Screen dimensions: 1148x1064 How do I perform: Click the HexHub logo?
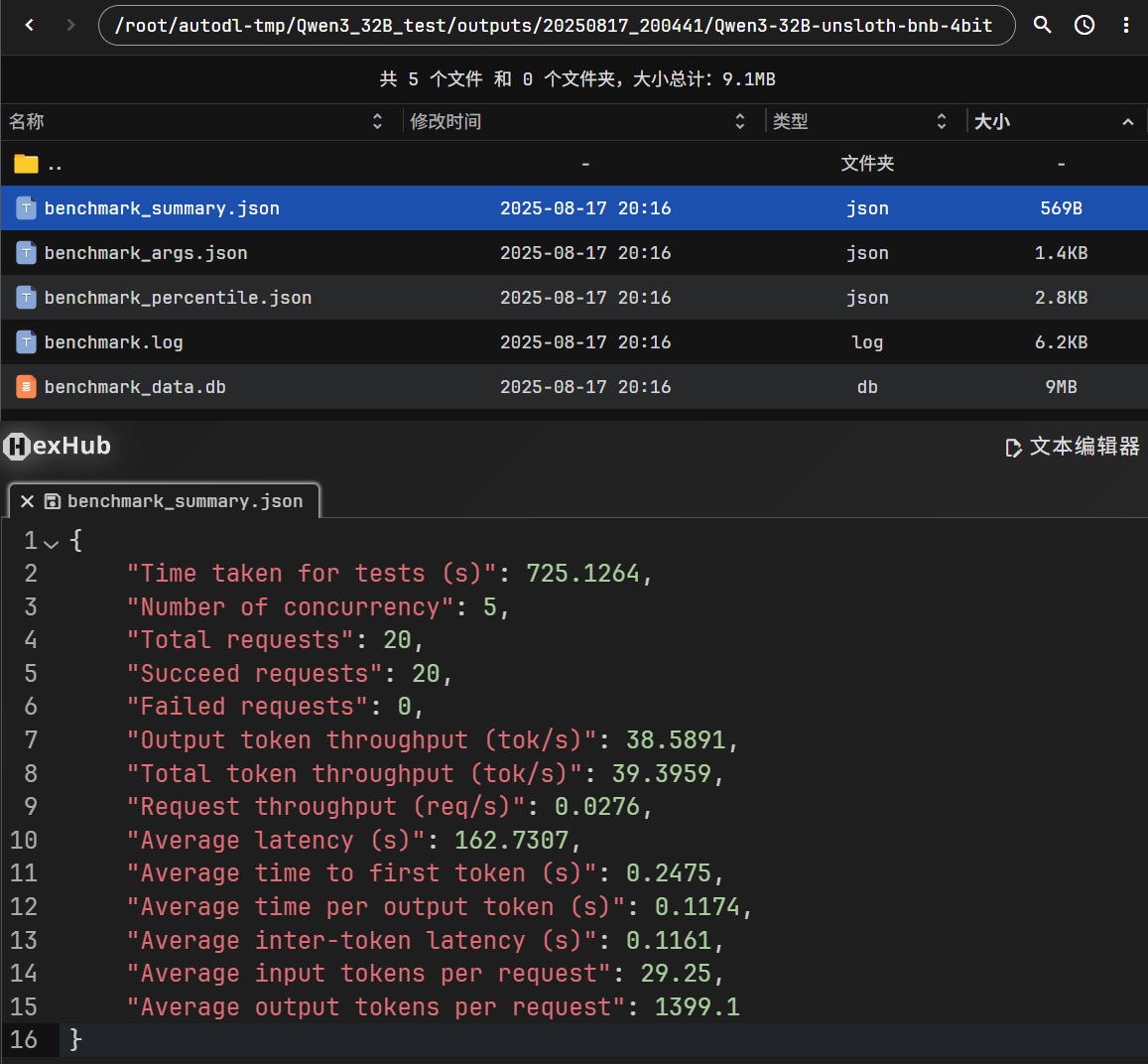(x=58, y=446)
